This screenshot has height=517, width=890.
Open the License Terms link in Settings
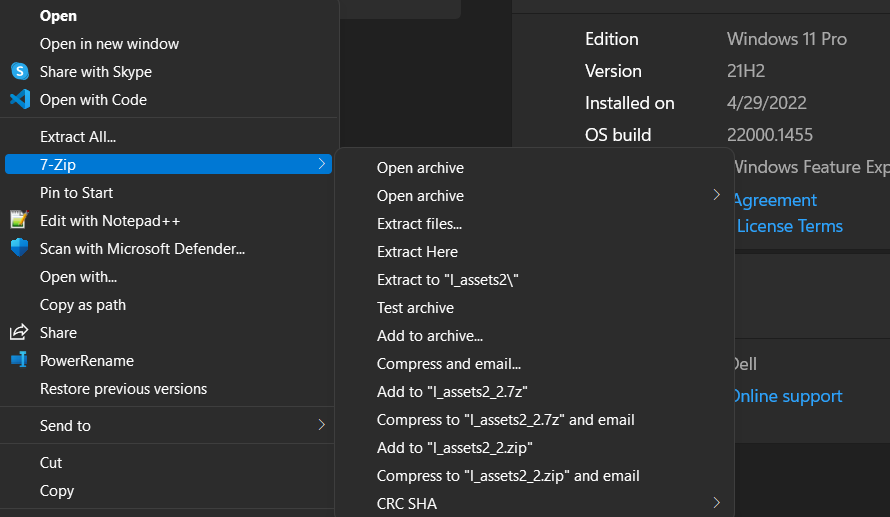pos(790,226)
